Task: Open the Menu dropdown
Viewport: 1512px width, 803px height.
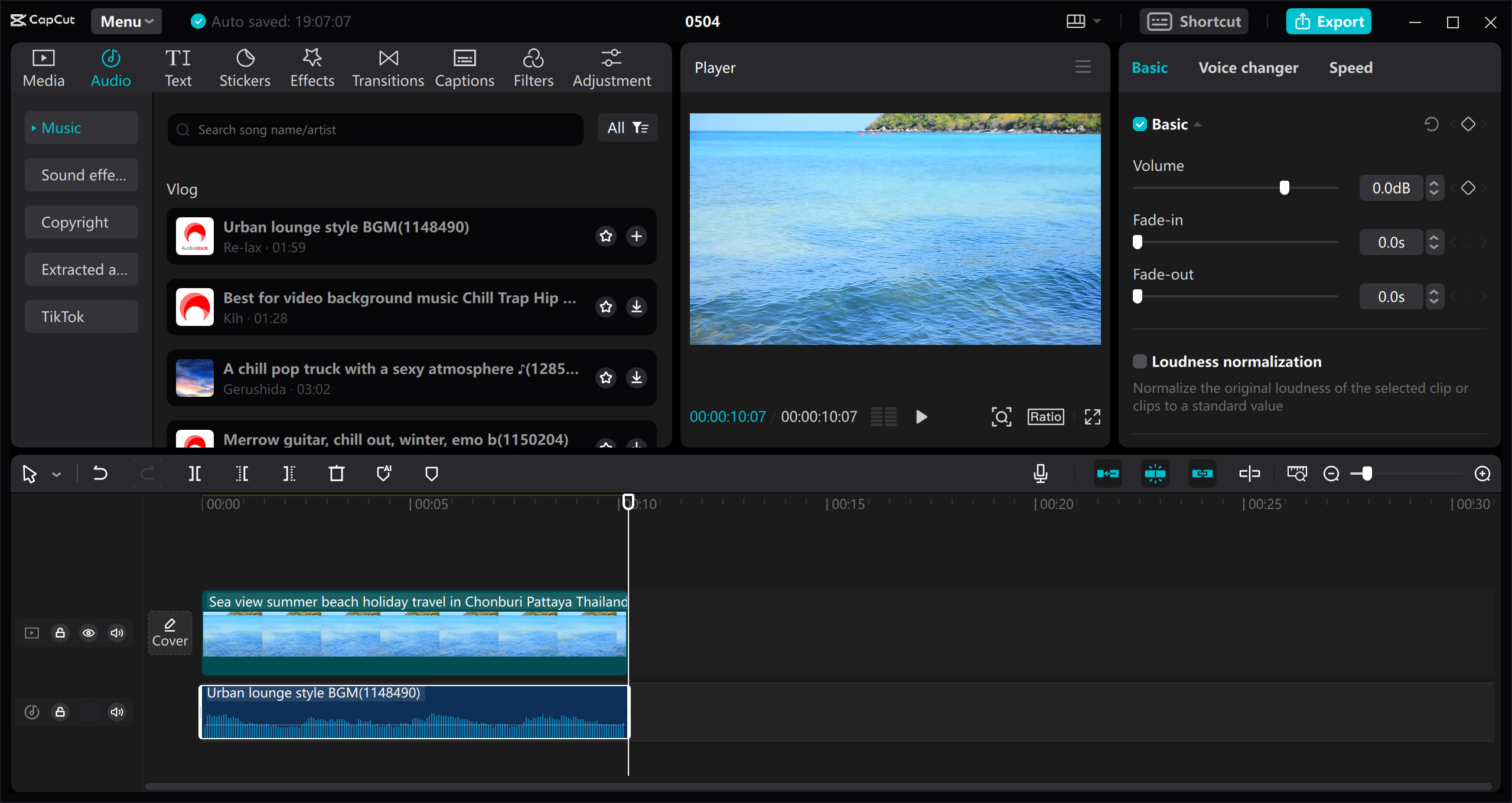Action: [x=125, y=21]
